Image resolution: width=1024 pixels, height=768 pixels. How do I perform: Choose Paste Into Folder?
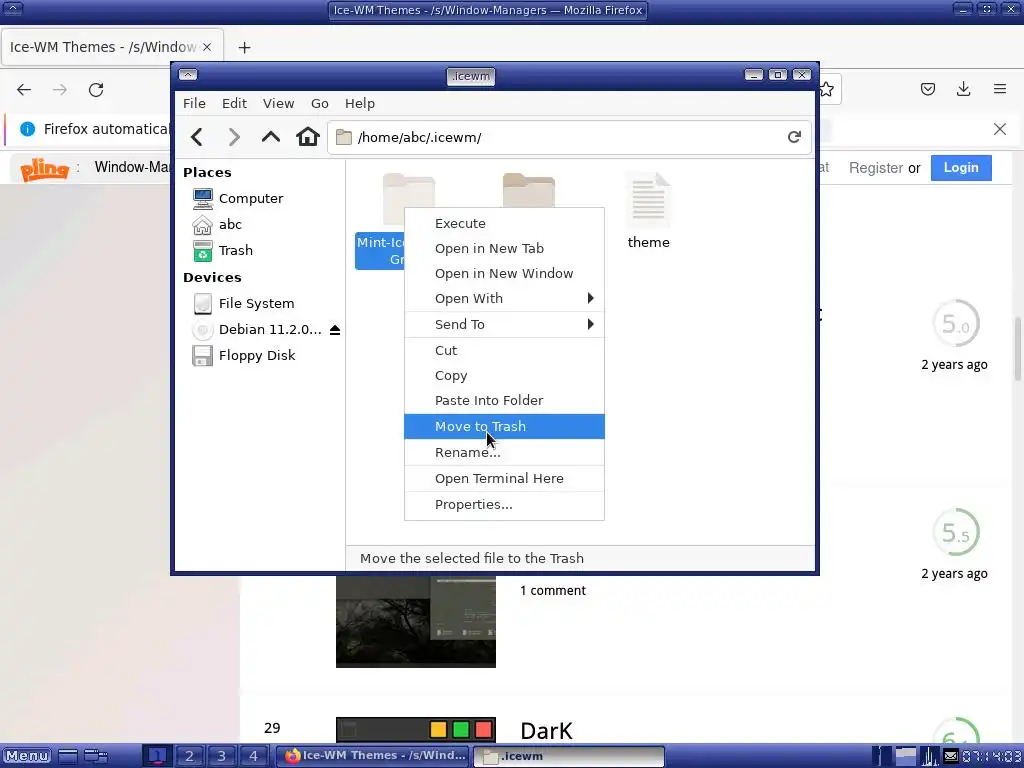tap(504, 400)
